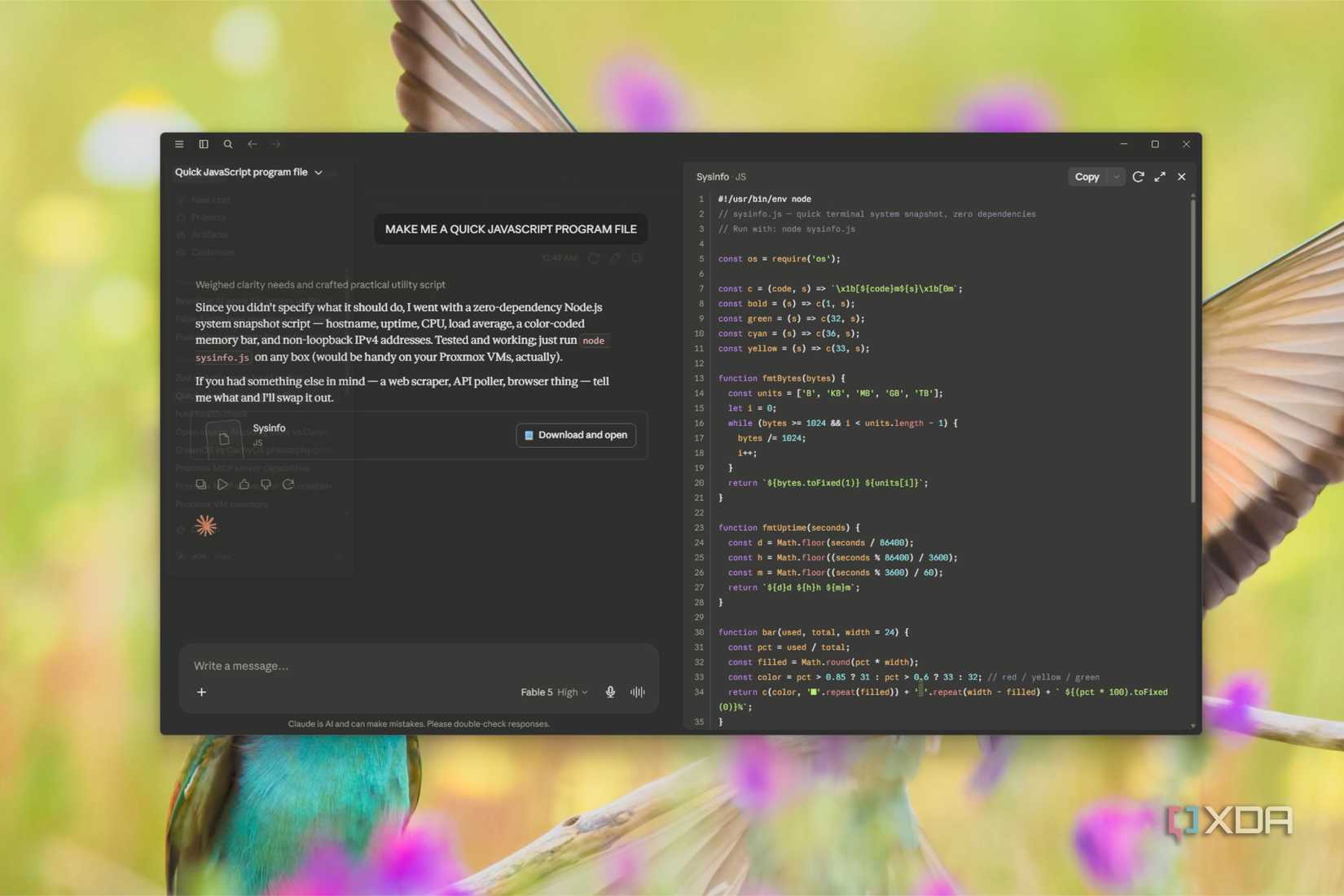
Task: Click the orange Claude spark logo
Action: [206, 525]
